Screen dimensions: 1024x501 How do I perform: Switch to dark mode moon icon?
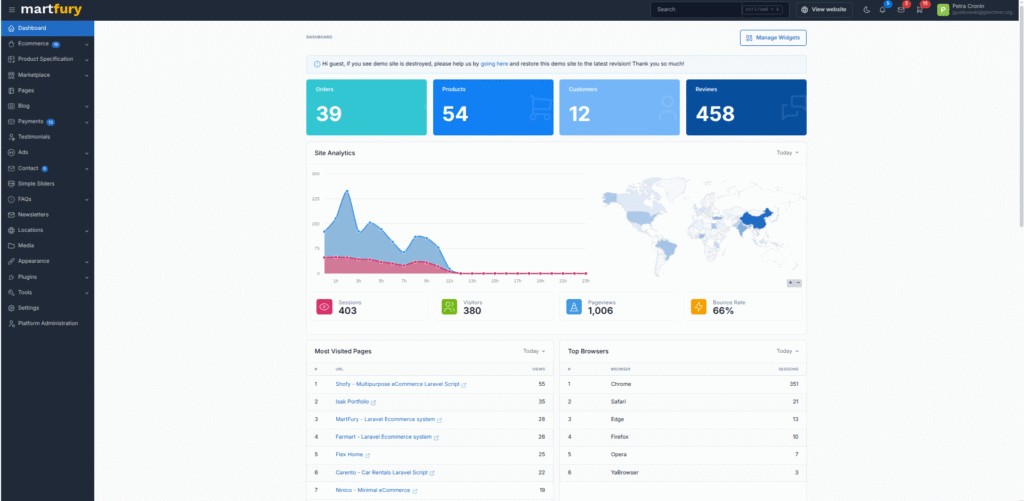[x=867, y=10]
